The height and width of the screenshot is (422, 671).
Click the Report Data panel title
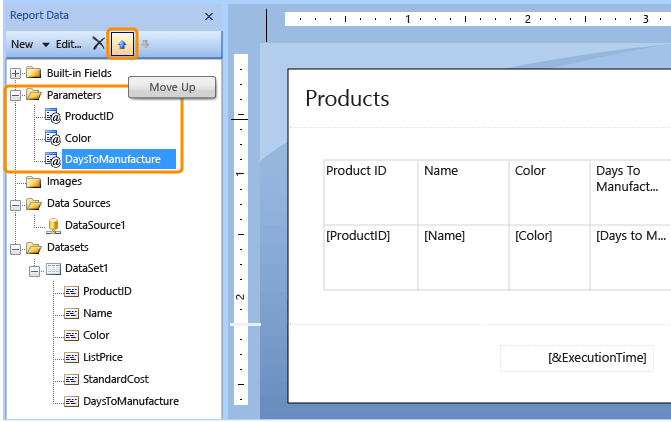click(39, 15)
